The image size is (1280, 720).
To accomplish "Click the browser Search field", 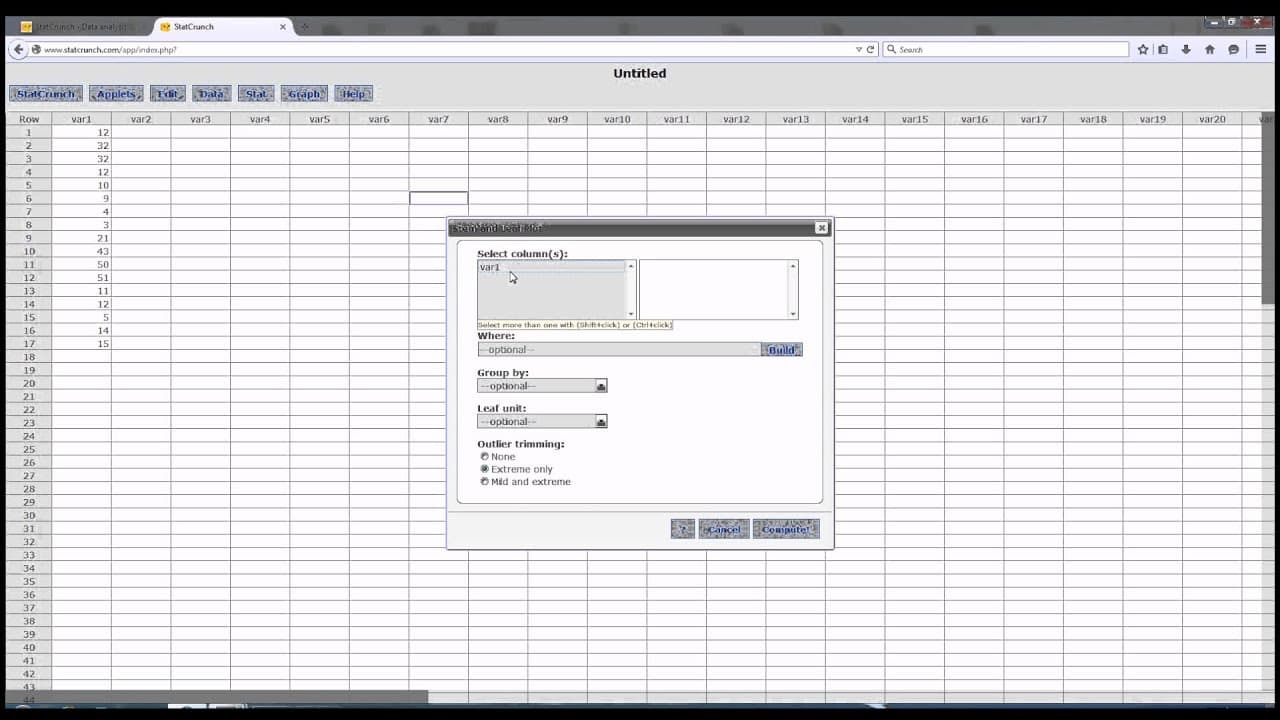I will (x=1005, y=49).
